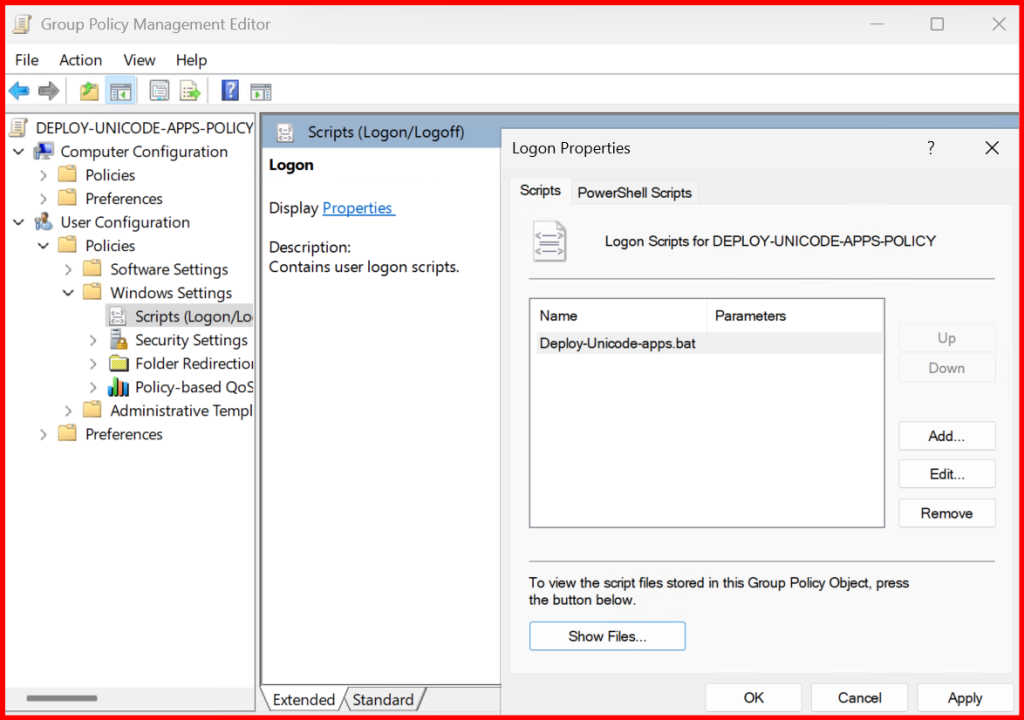
Task: Select Deploy-Unicode-apps.bat in scripts list
Action: (x=617, y=343)
